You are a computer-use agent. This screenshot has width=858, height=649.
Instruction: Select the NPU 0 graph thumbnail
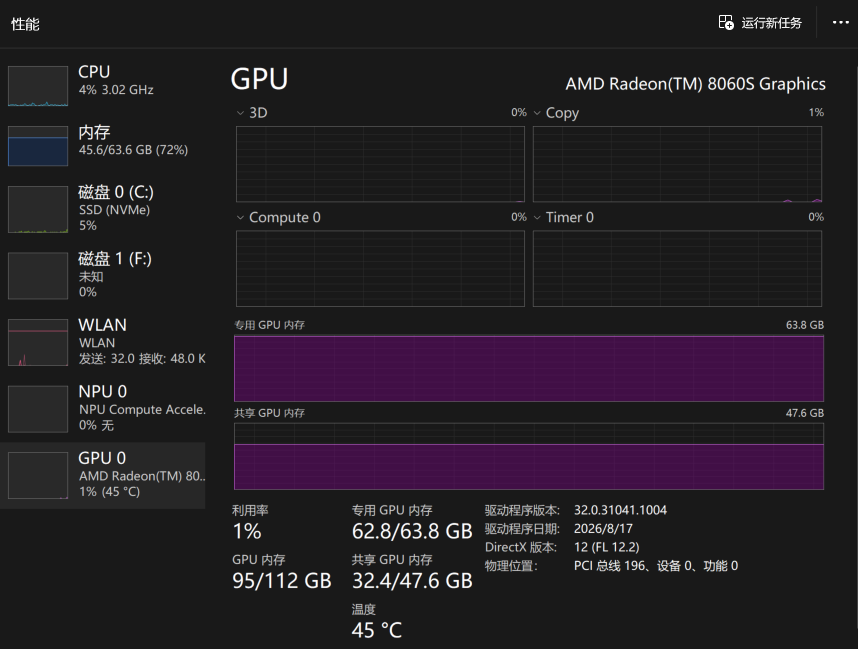(38, 409)
